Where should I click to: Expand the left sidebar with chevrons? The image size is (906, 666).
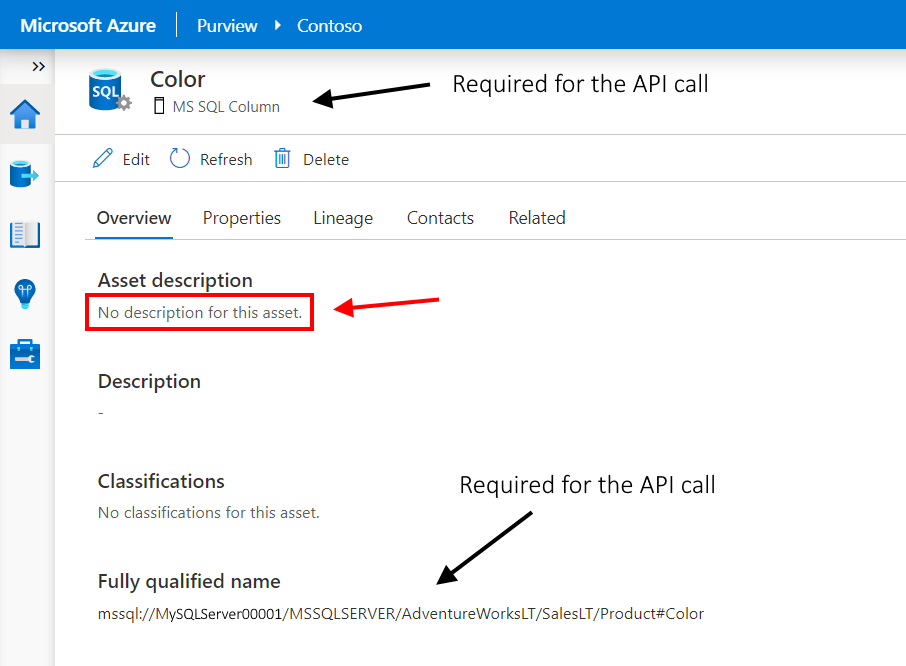tap(38, 66)
